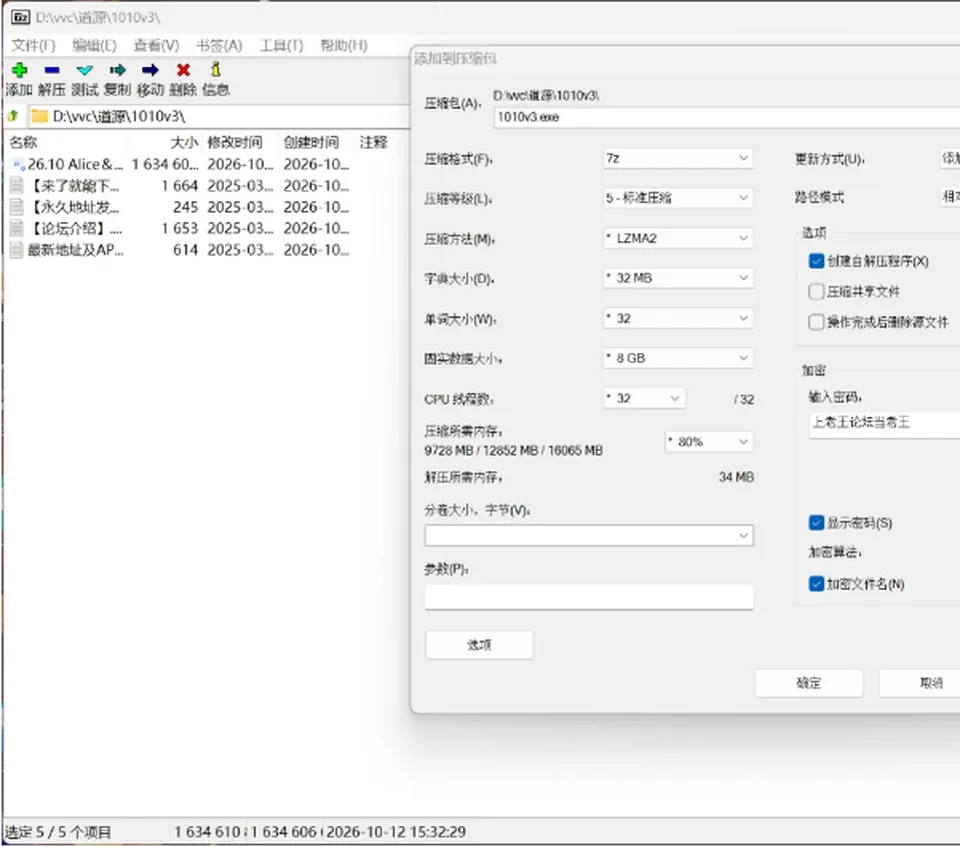Click the 参数(P) input field

click(589, 597)
